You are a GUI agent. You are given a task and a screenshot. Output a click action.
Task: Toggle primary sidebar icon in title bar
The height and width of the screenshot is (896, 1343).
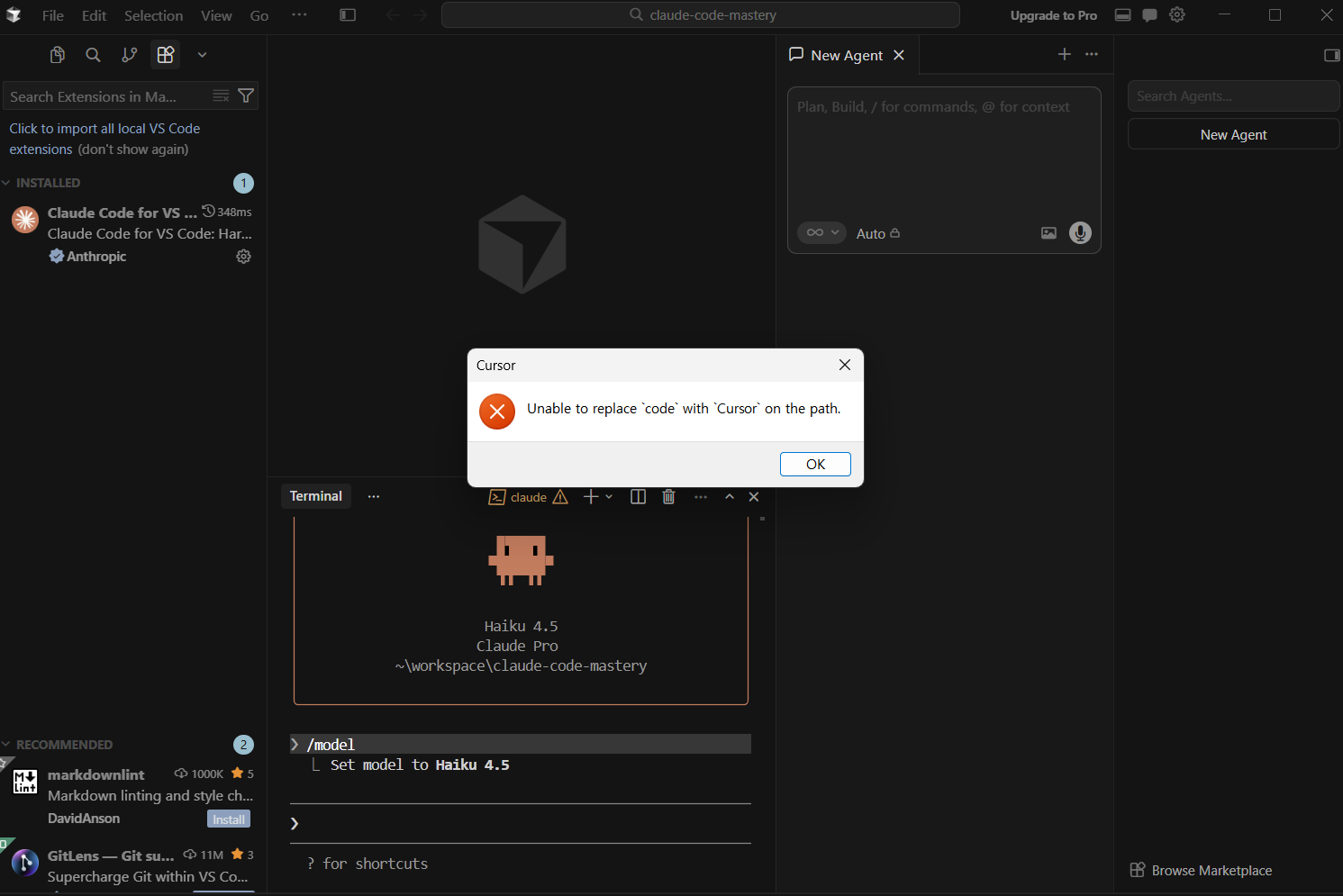[x=348, y=15]
